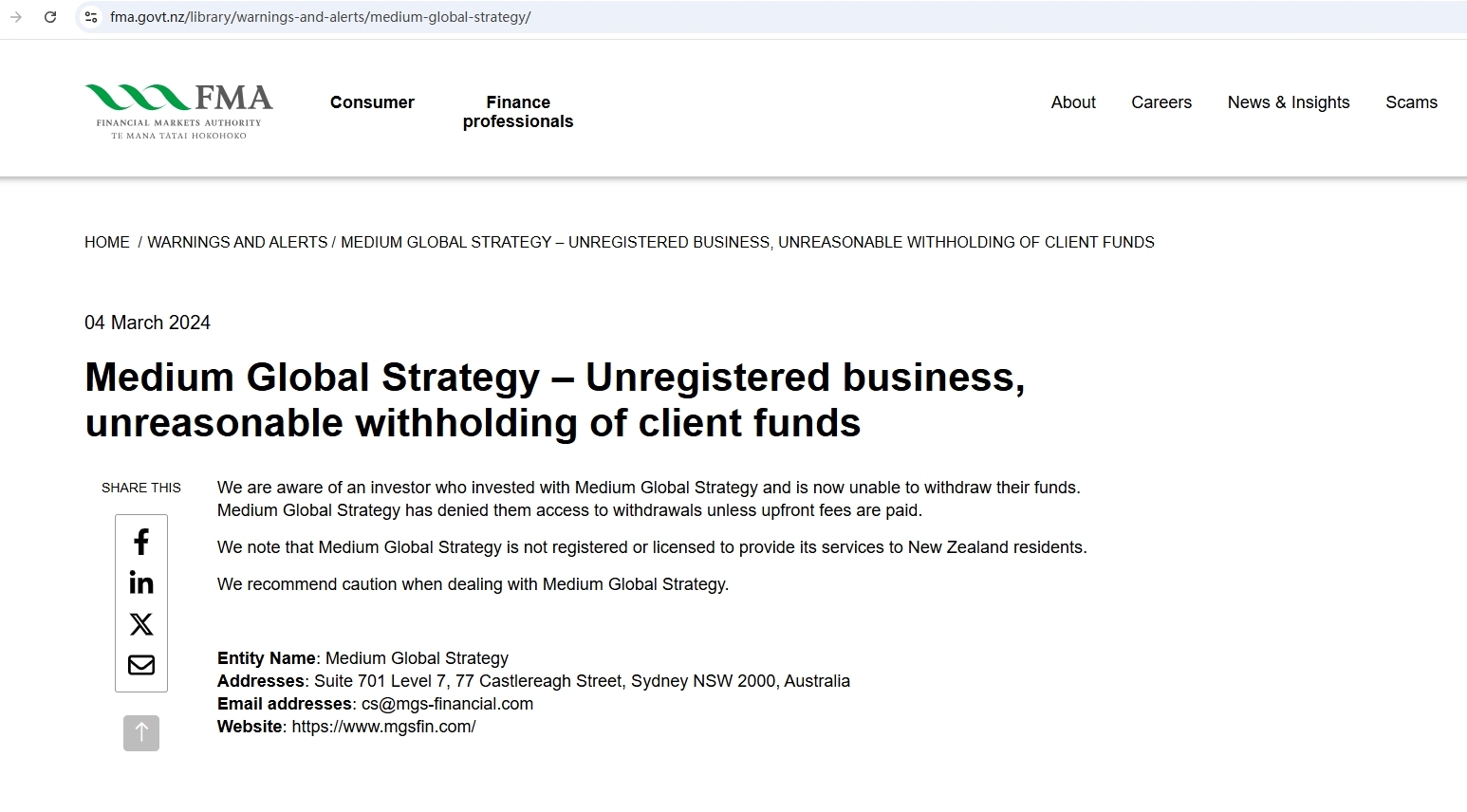Open the Finance professionals menu
Screen dimensions: 1467x812
518,112
